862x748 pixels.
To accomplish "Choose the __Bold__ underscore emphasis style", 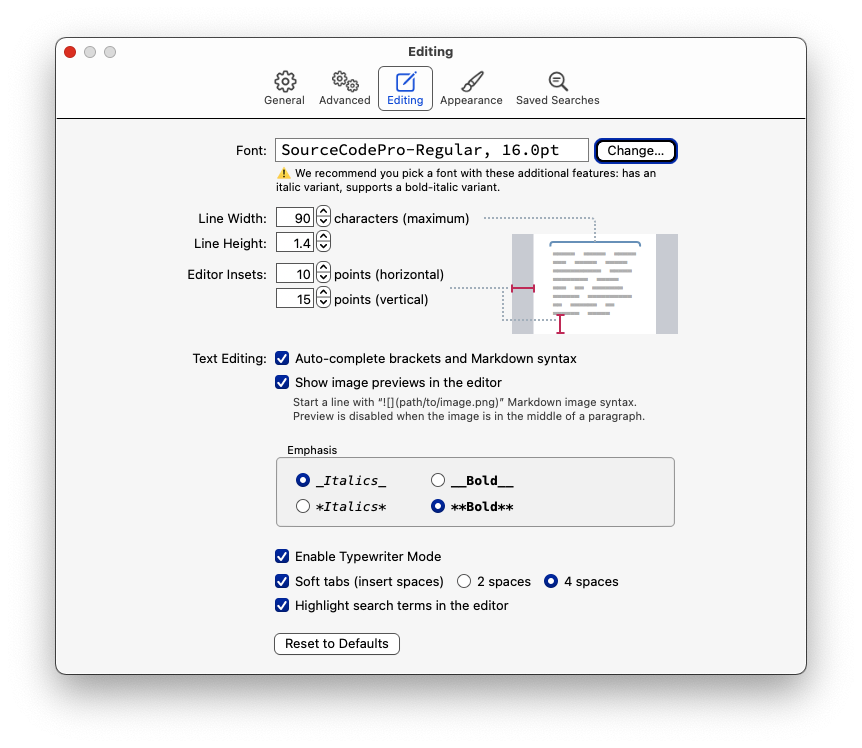I will coord(438,481).
